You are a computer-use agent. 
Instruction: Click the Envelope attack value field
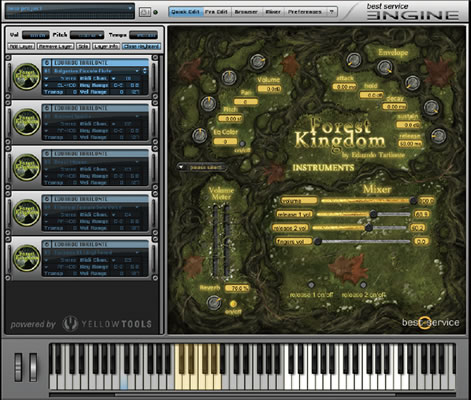pos(345,87)
